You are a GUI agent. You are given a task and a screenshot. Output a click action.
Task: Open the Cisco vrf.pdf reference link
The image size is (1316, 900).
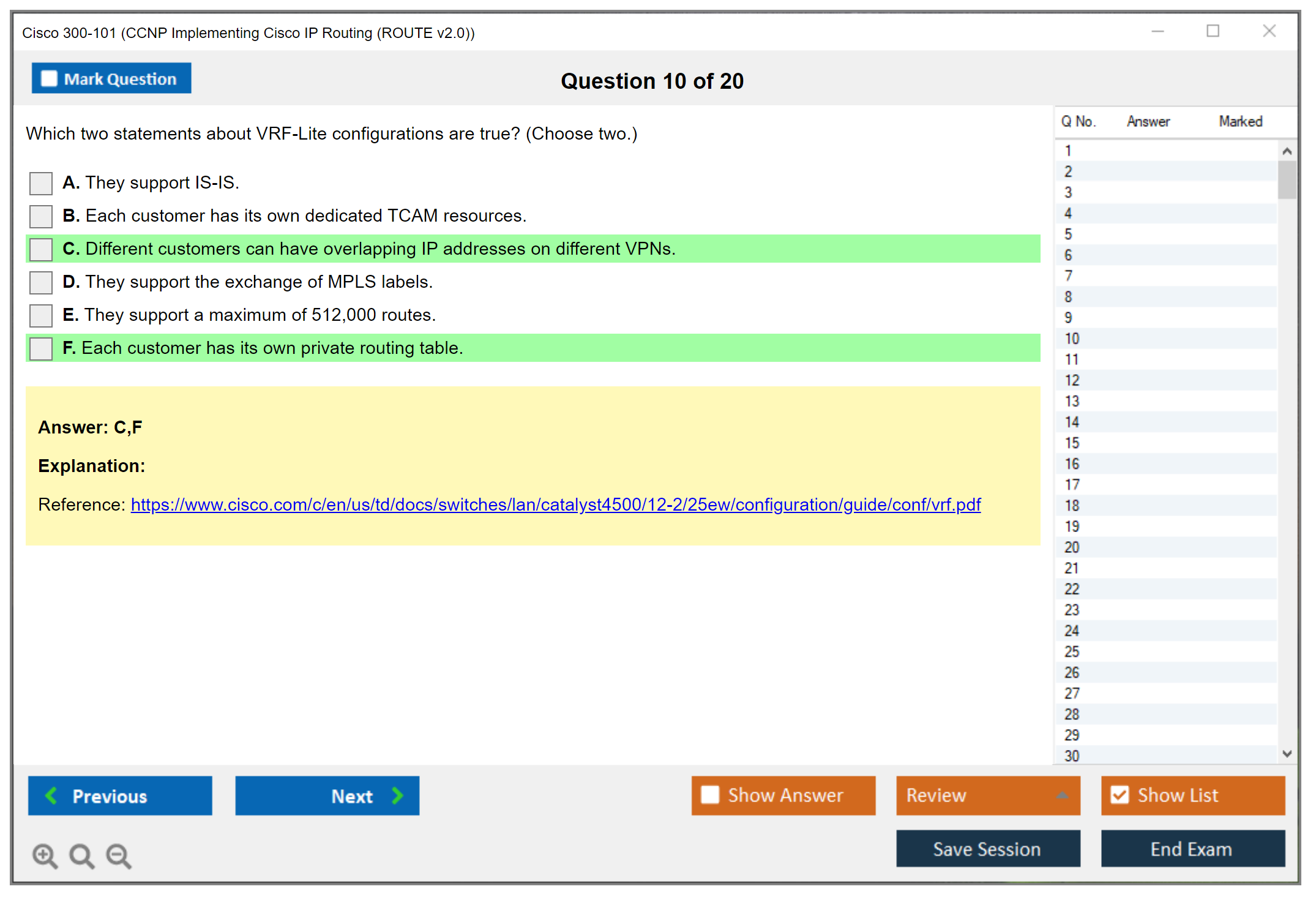[x=555, y=504]
